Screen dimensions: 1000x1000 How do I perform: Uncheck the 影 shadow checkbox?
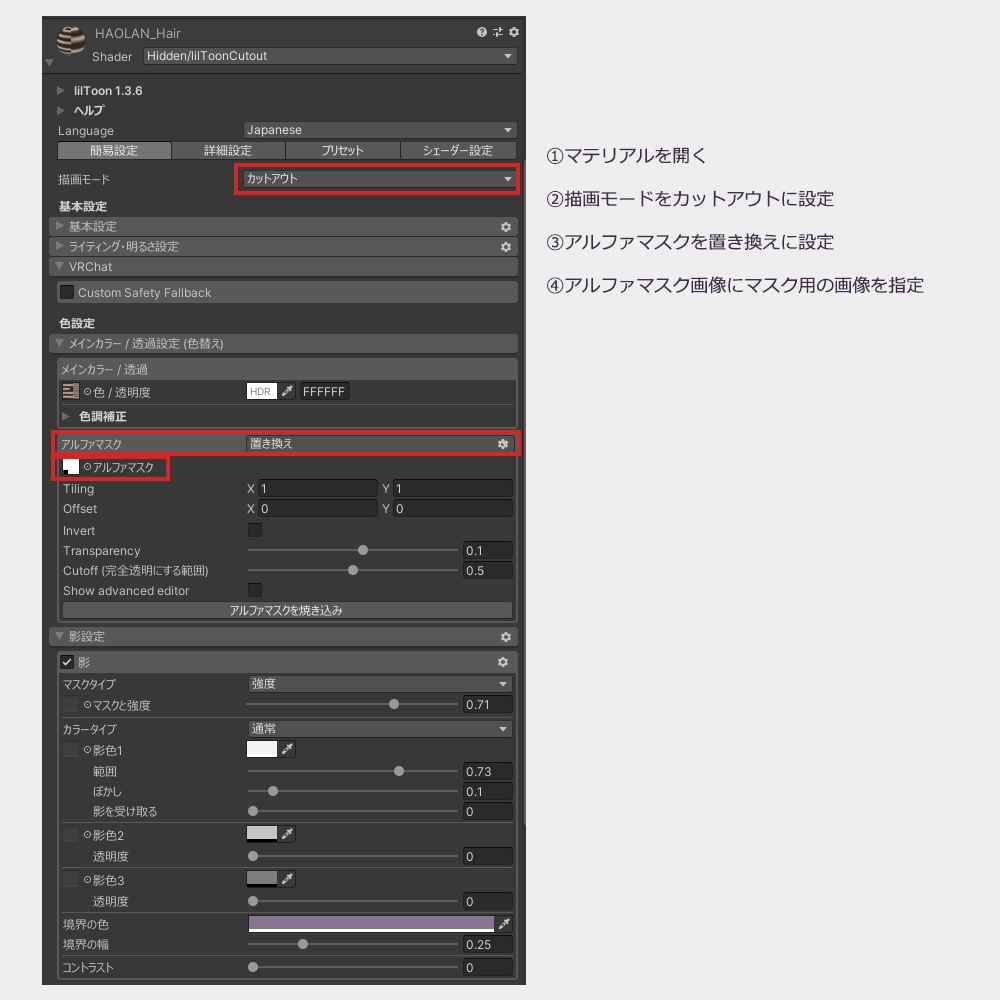[67, 662]
